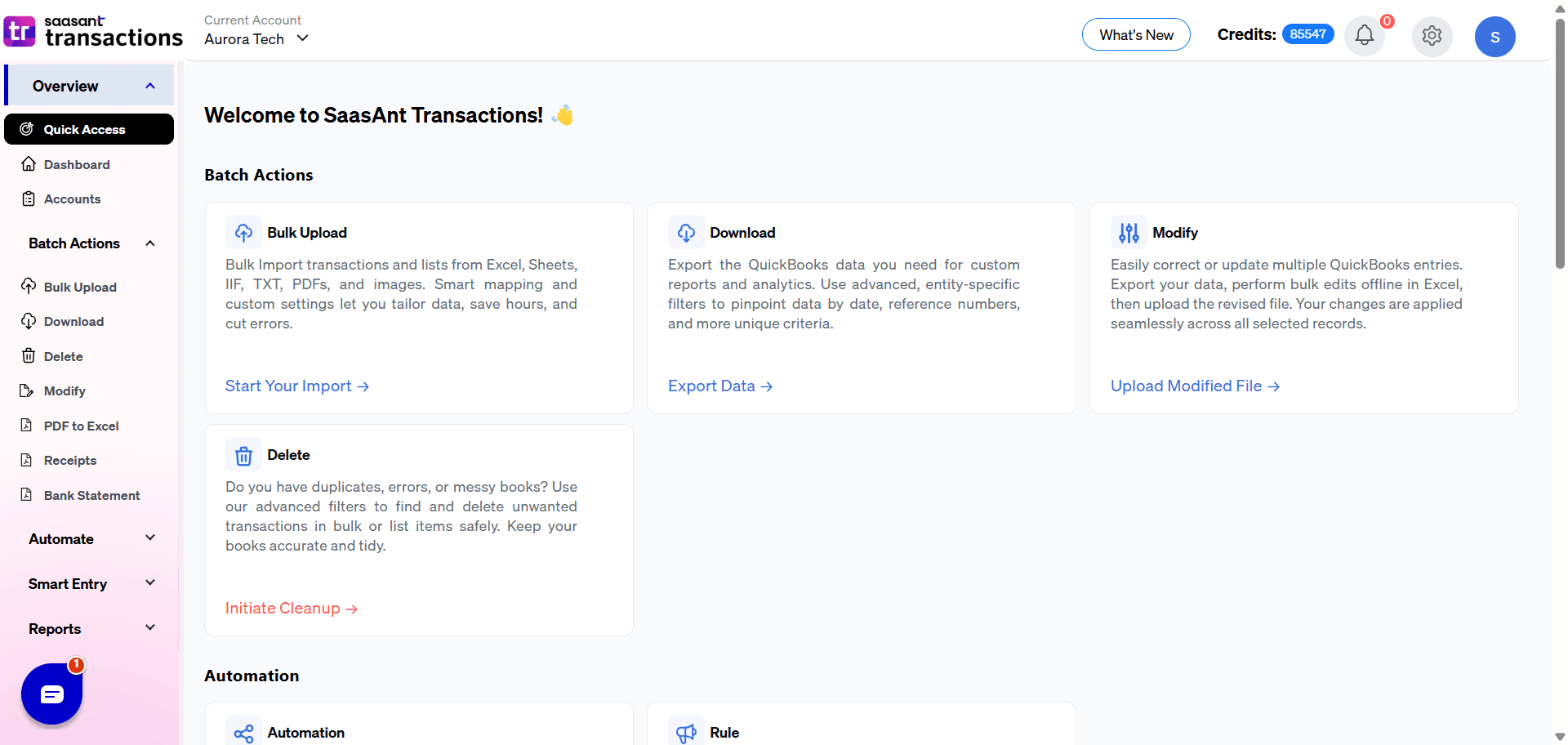The height and width of the screenshot is (745, 1568).
Task: Click the credits badge 85547
Action: click(1307, 34)
